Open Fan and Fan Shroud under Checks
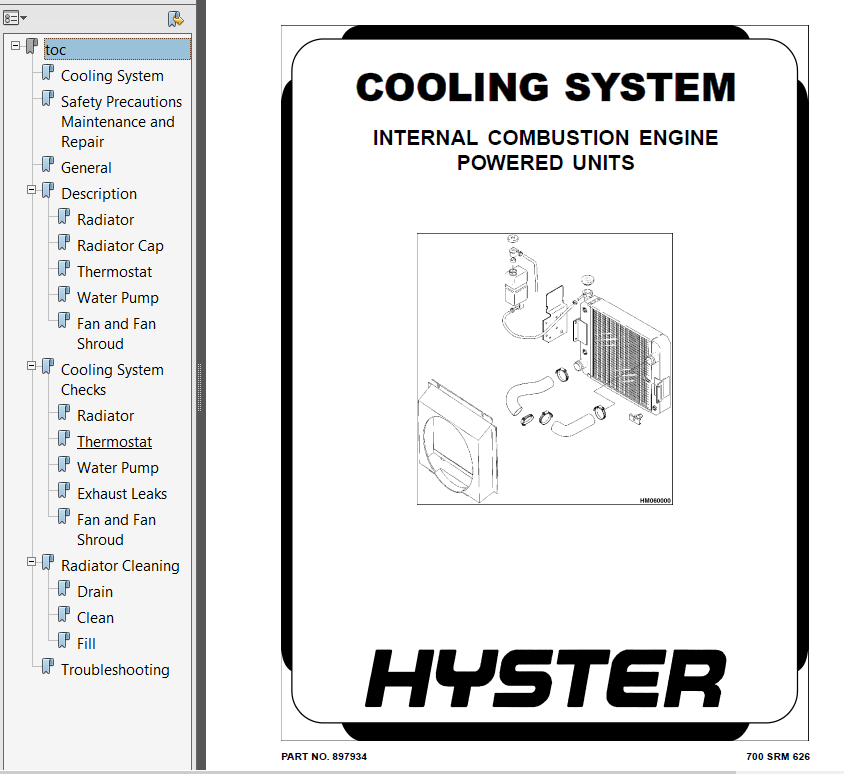The image size is (844, 774). 116,530
